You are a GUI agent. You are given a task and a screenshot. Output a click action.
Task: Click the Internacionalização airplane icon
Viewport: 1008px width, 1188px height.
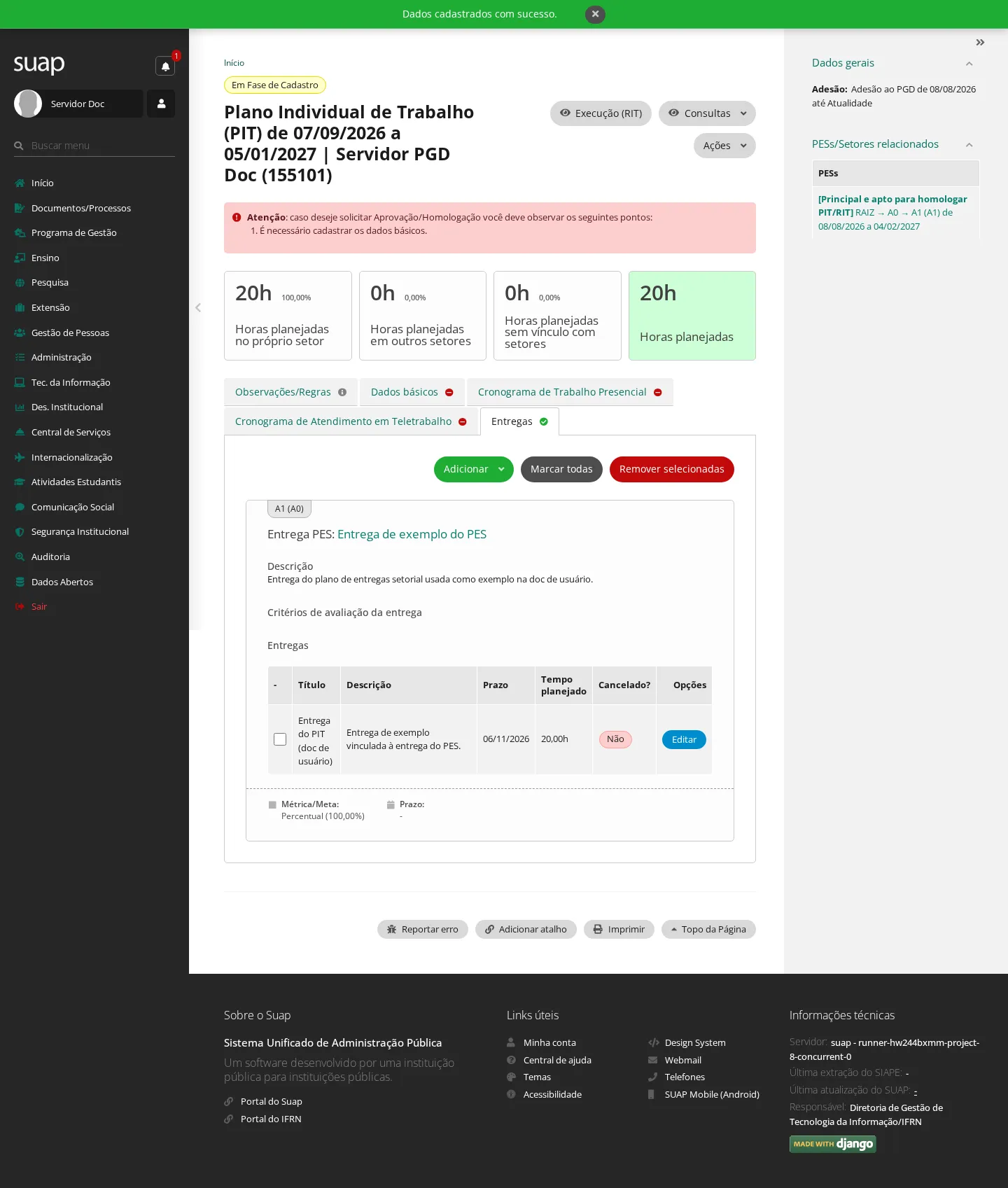point(20,457)
